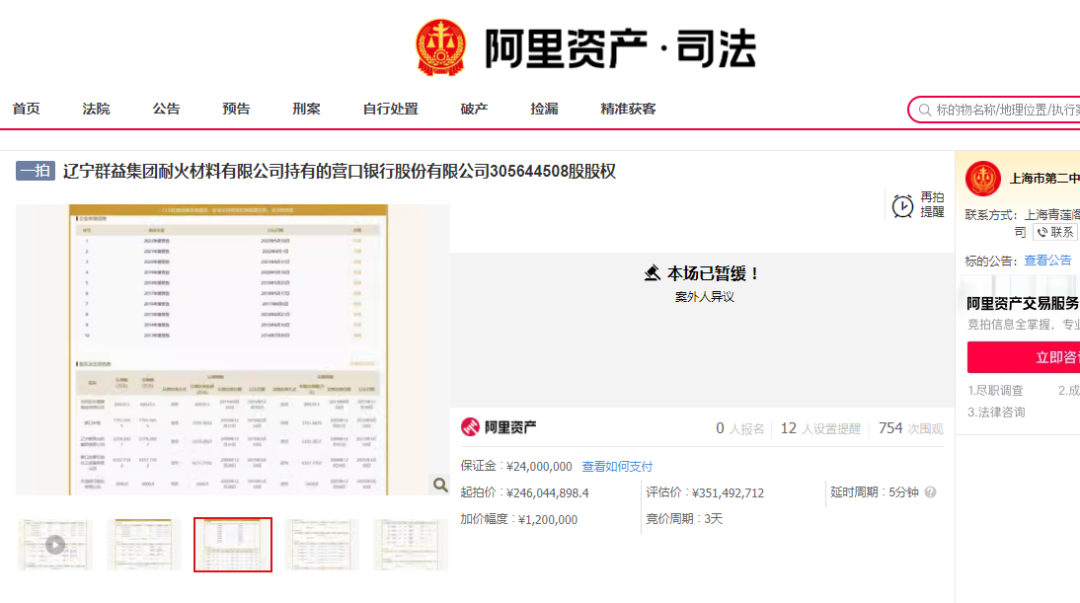
Task: Click the red 立即咨询 button
Action: tap(1024, 357)
